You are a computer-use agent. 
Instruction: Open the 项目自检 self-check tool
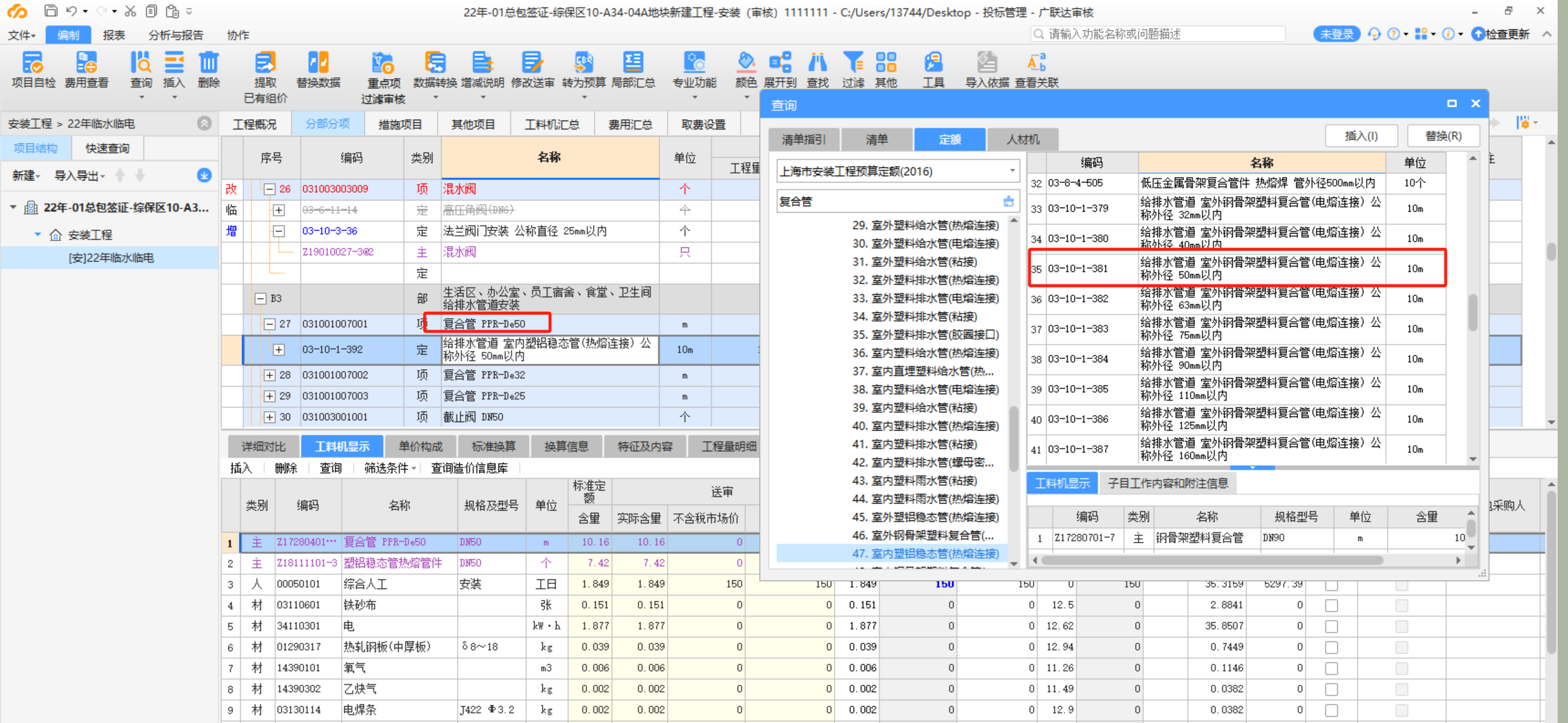tap(33, 70)
